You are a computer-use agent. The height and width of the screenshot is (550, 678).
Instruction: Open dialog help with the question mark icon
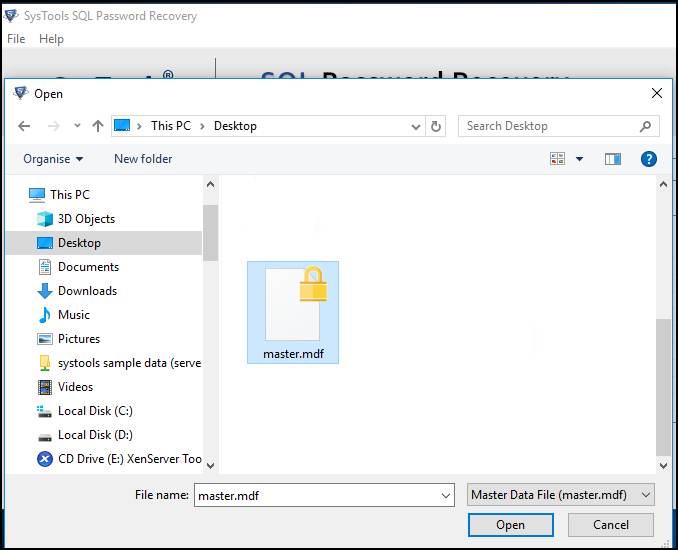(x=649, y=159)
